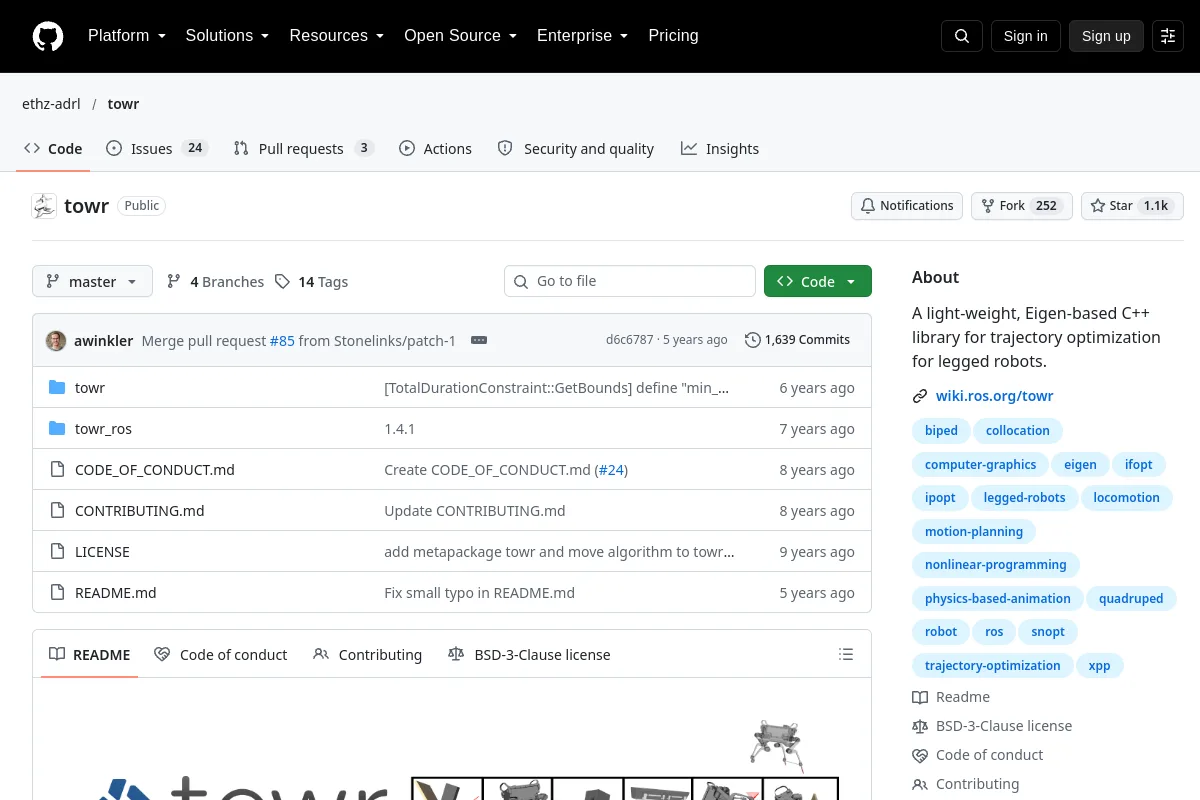Open the Security and quality tab

click(576, 149)
